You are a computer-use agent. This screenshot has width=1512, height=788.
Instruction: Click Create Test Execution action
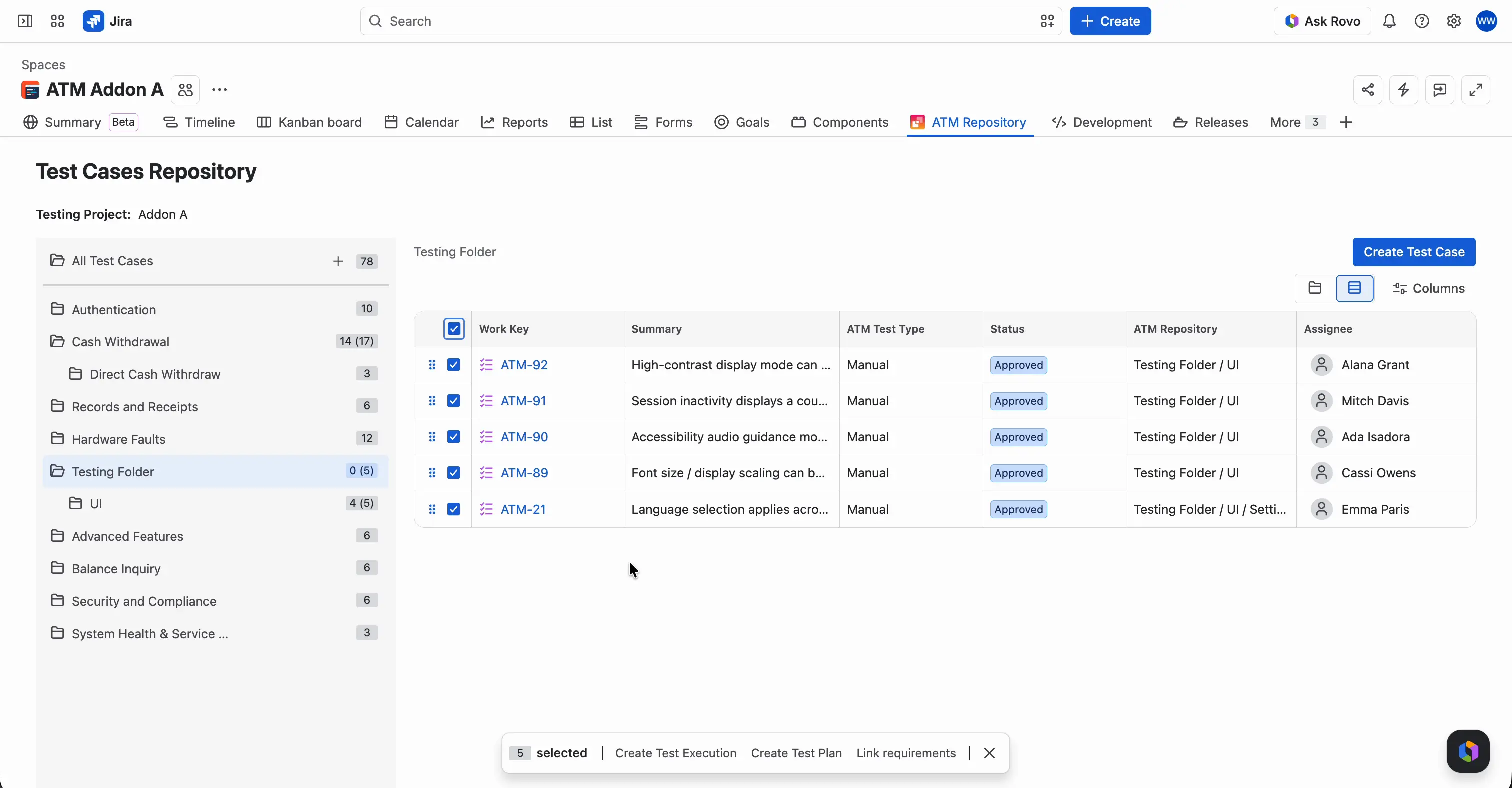coord(675,753)
